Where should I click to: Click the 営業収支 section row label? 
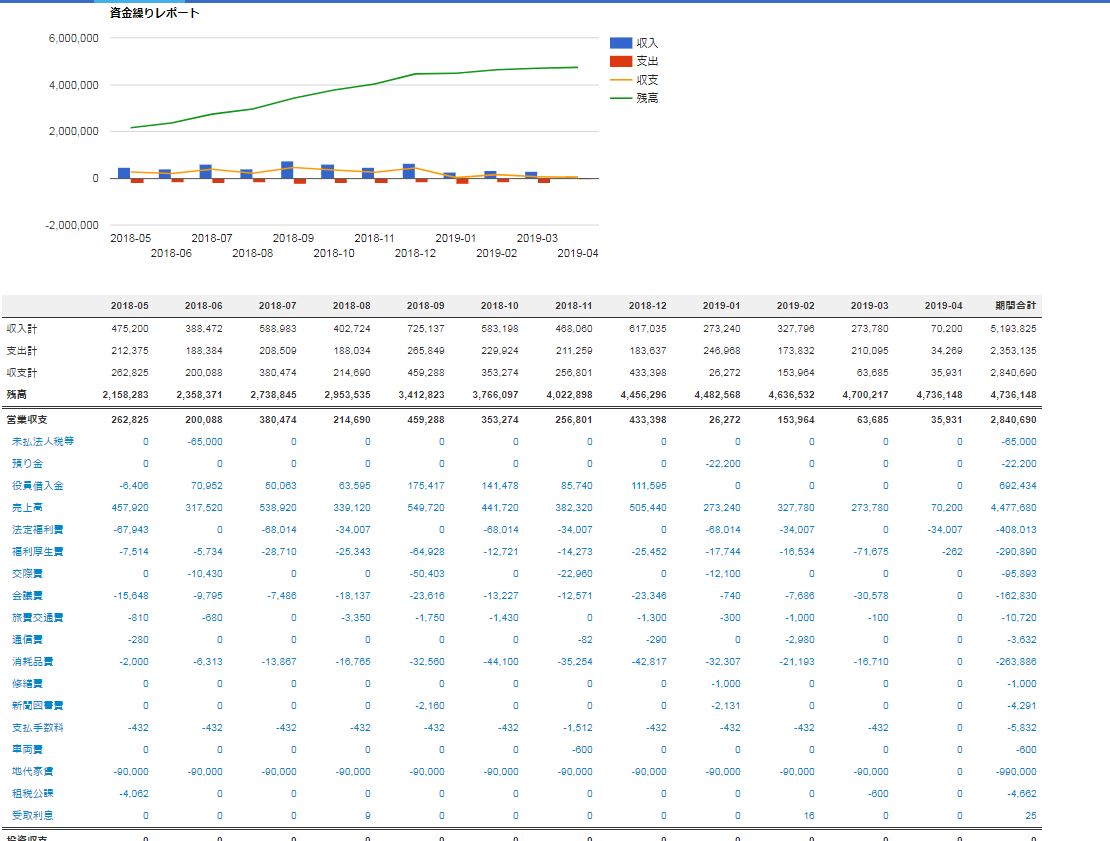tap(27, 420)
